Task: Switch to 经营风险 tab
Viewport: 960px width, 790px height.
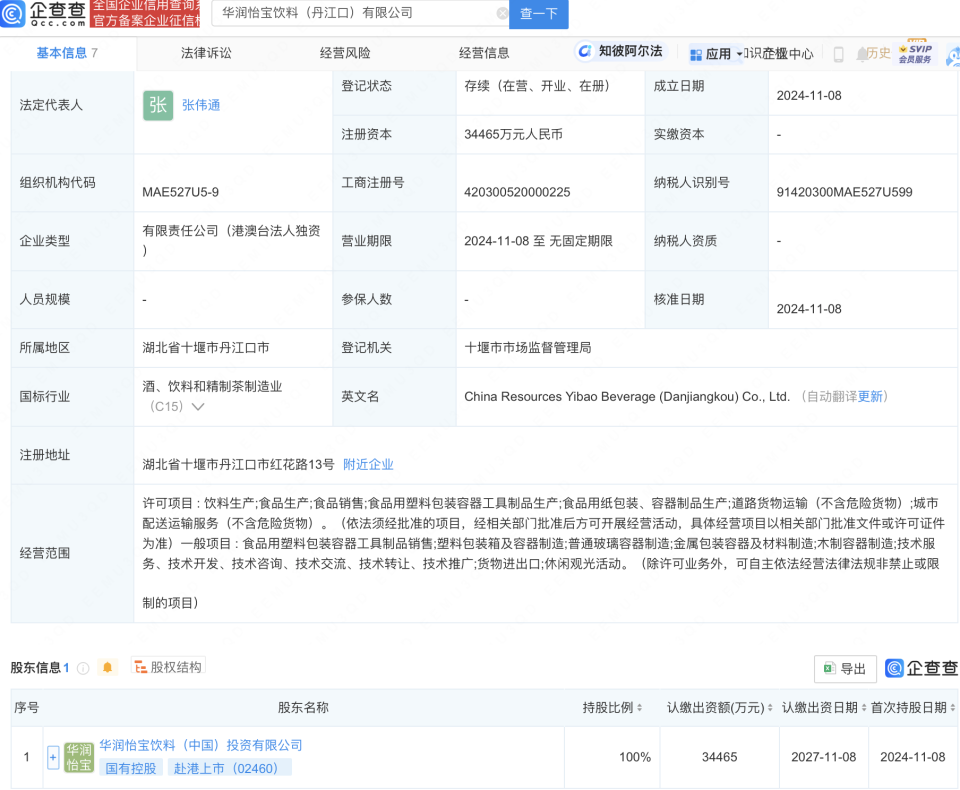Action: point(345,53)
